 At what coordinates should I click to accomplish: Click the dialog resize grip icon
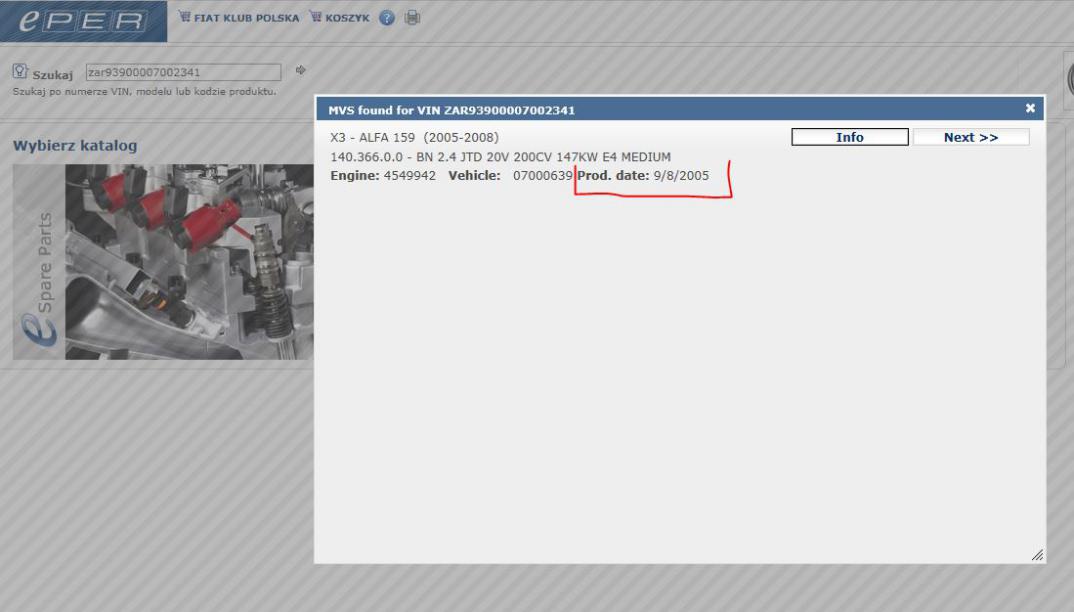[x=1038, y=555]
